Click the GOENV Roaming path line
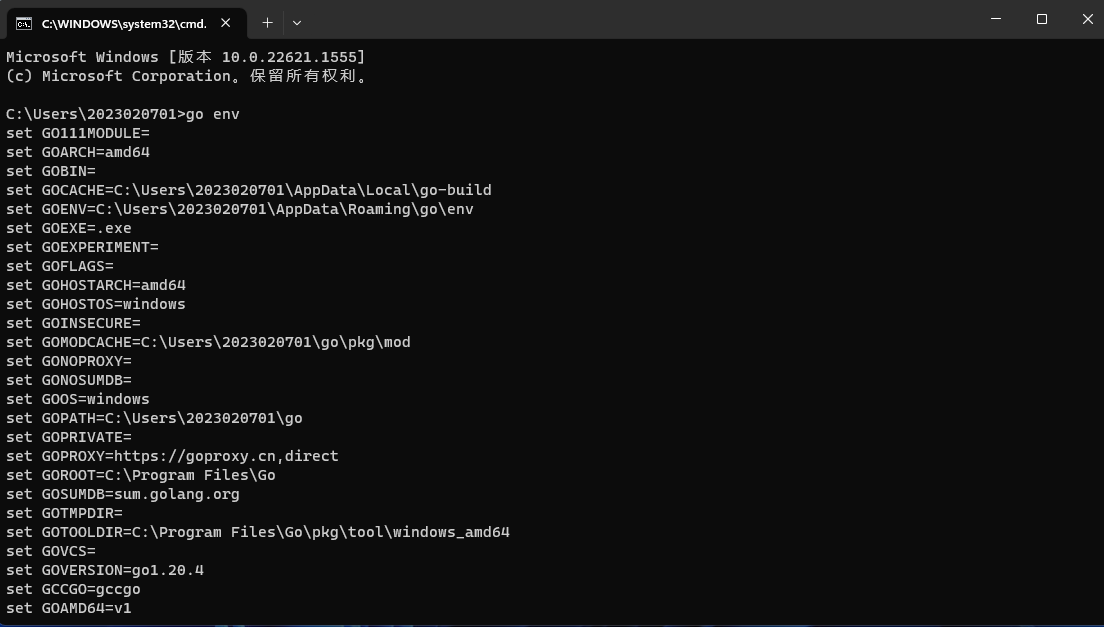This screenshot has width=1104, height=627. click(239, 209)
